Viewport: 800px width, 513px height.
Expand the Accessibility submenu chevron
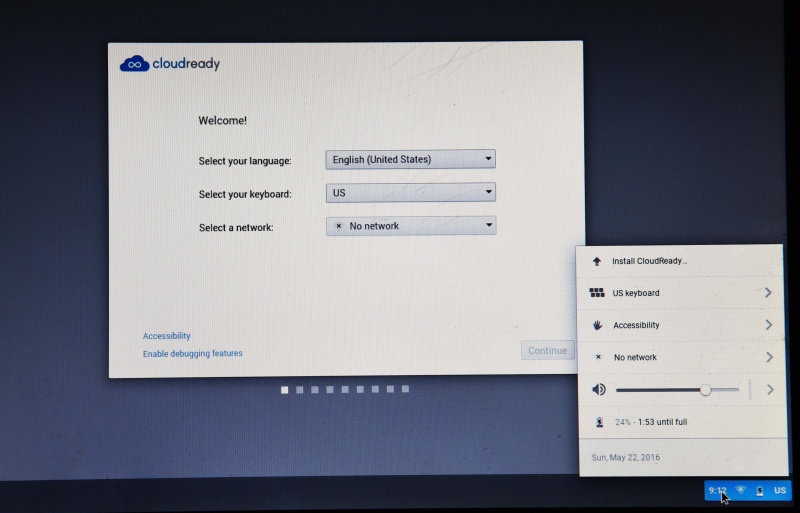coord(768,325)
